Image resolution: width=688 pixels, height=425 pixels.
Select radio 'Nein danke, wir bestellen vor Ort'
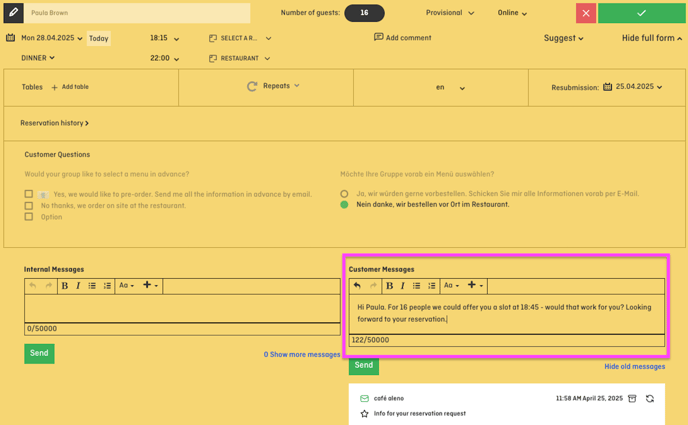point(344,204)
